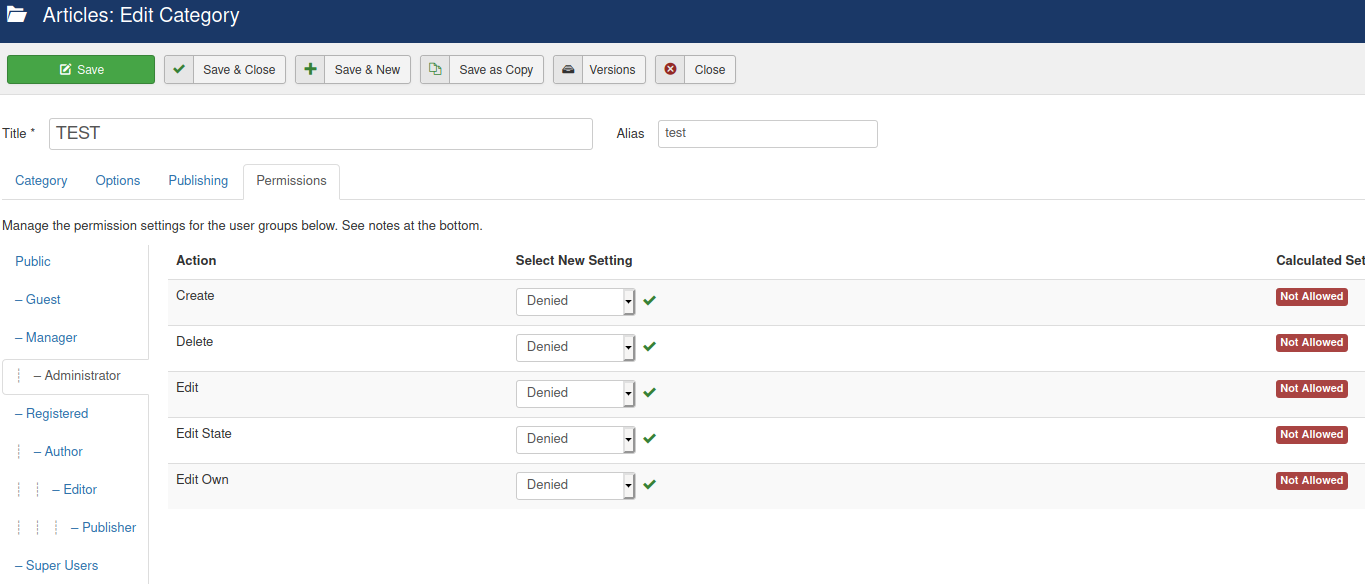Viewport: 1365px width, 584px height.
Task: Open the Edit Own permission dropdown
Action: click(575, 485)
